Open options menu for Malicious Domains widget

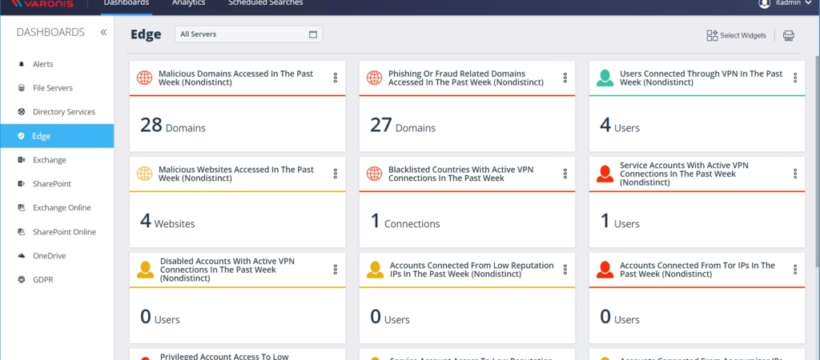point(335,78)
